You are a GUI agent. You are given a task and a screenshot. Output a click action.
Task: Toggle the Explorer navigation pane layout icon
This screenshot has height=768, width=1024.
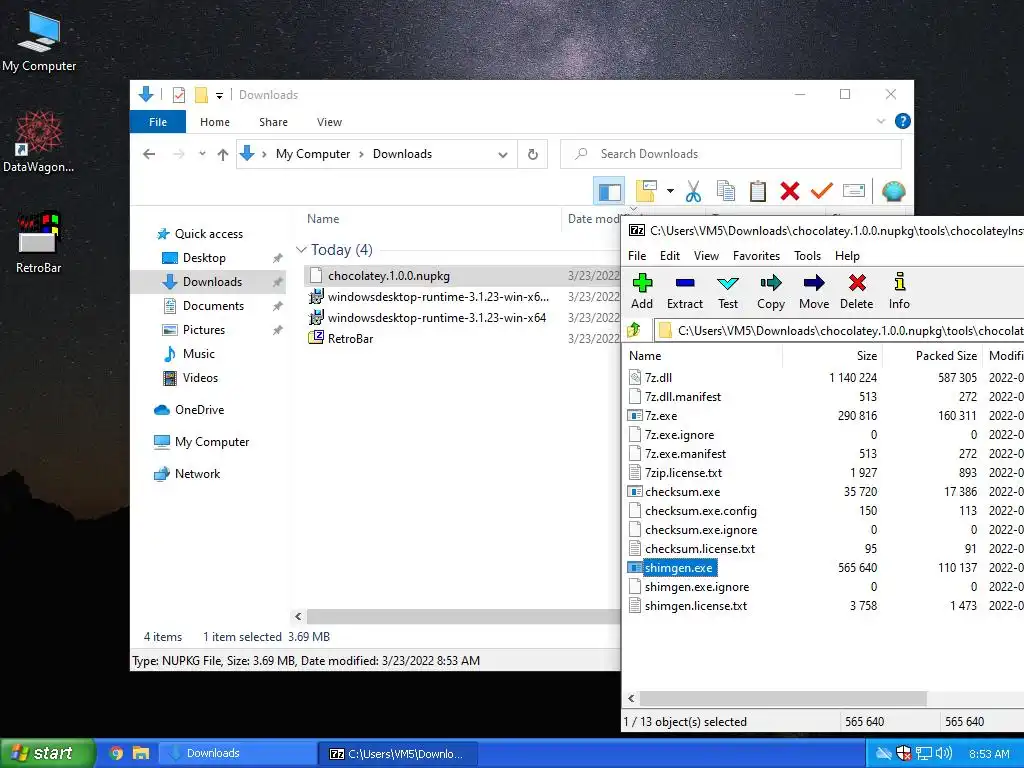pyautogui.click(x=609, y=191)
